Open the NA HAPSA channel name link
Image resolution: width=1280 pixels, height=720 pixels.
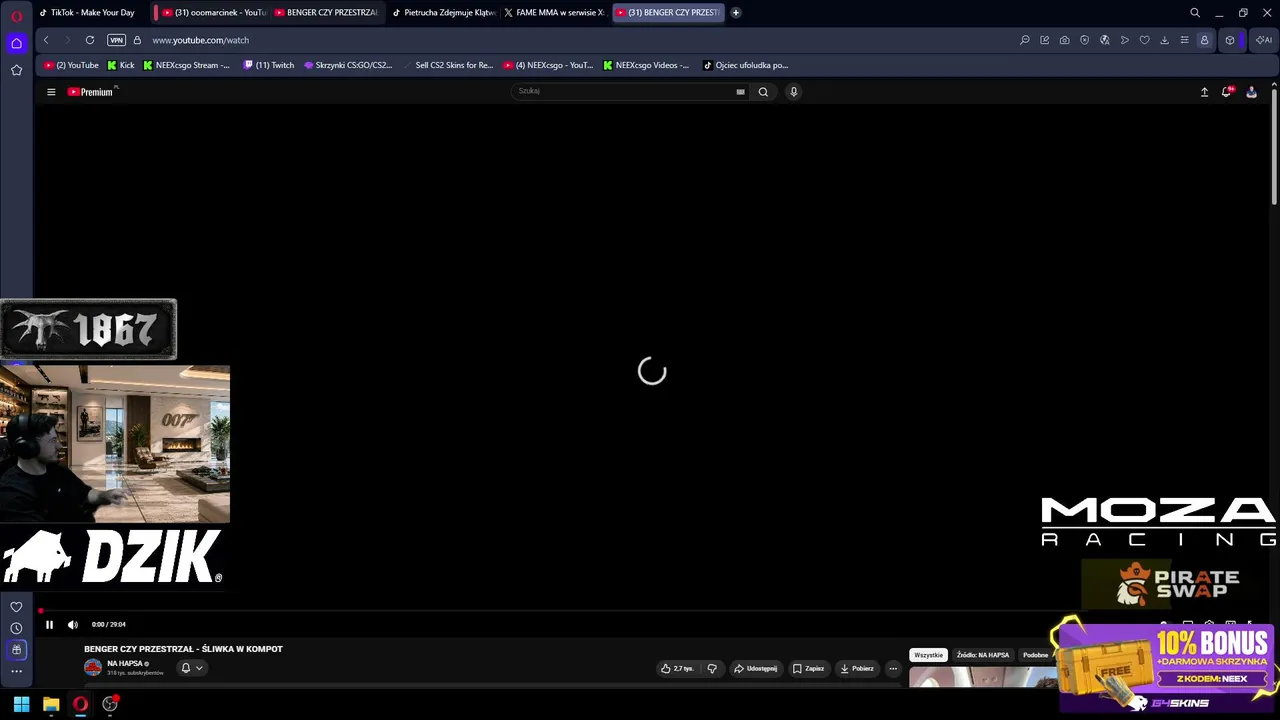pos(125,664)
